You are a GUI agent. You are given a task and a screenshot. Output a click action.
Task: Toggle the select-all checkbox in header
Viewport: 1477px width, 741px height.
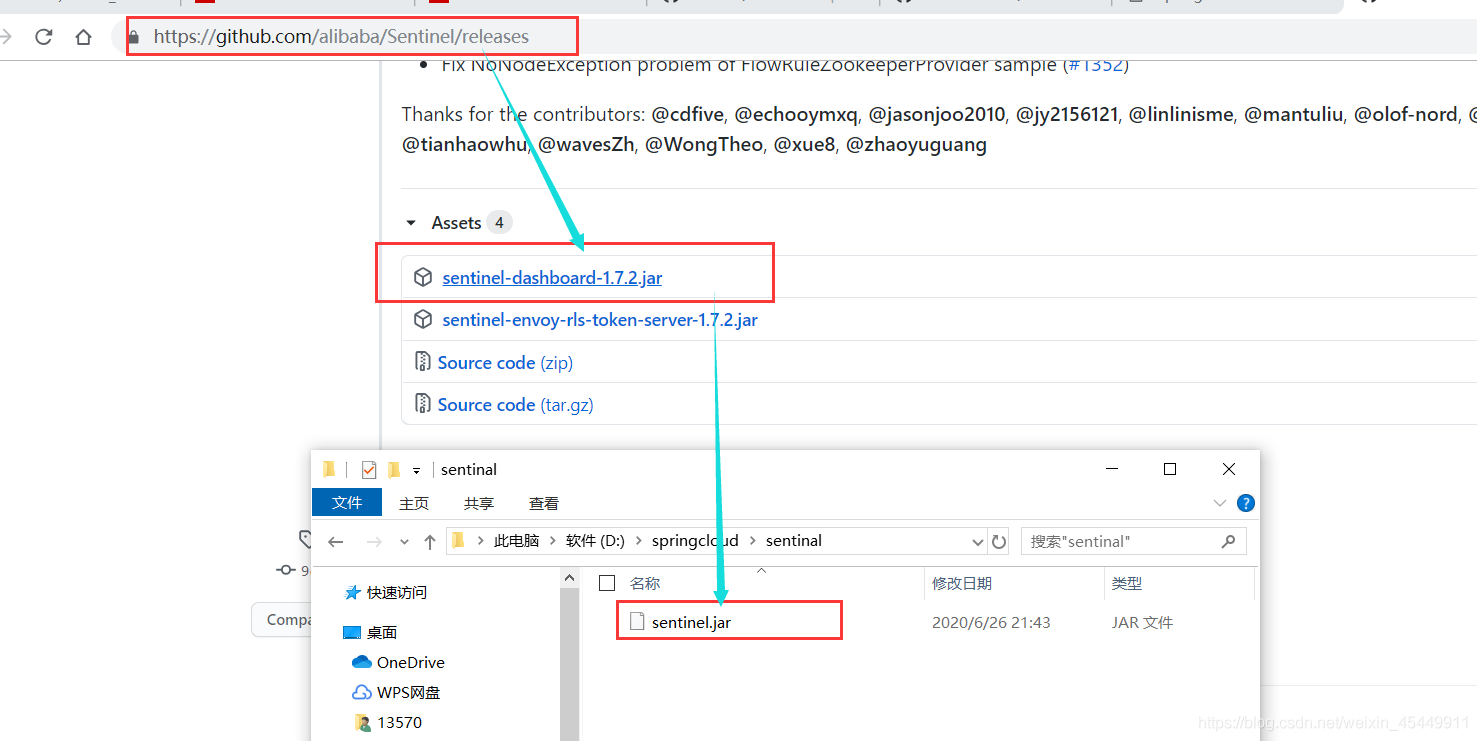pos(606,583)
